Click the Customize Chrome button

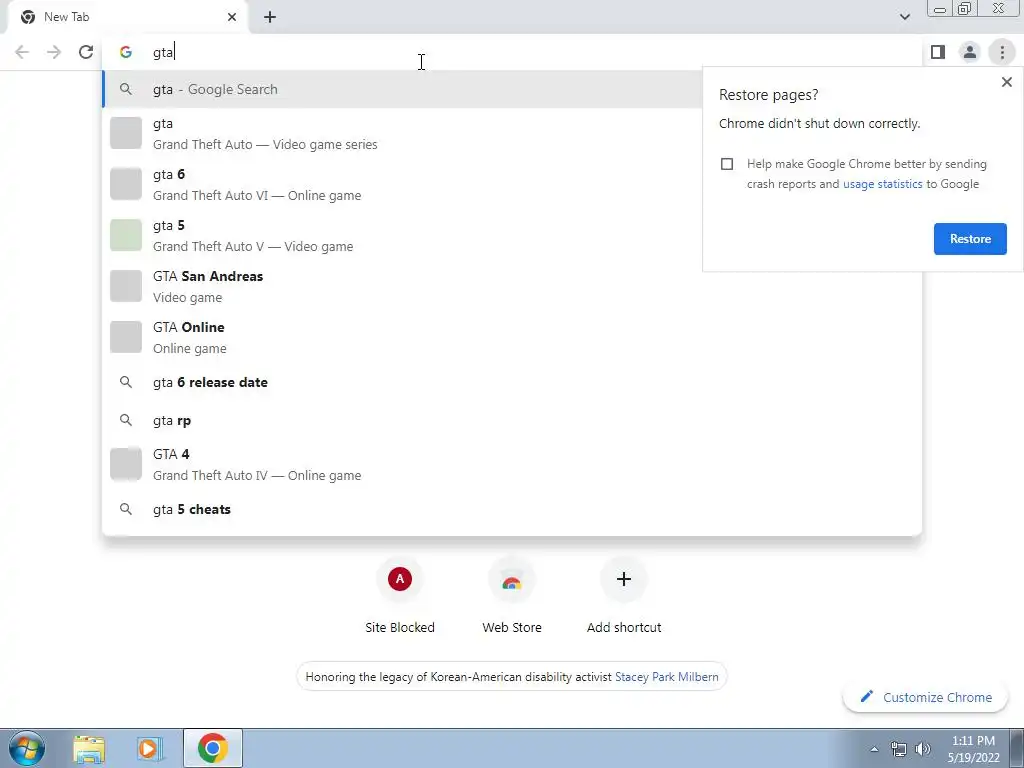pyautogui.click(x=926, y=697)
